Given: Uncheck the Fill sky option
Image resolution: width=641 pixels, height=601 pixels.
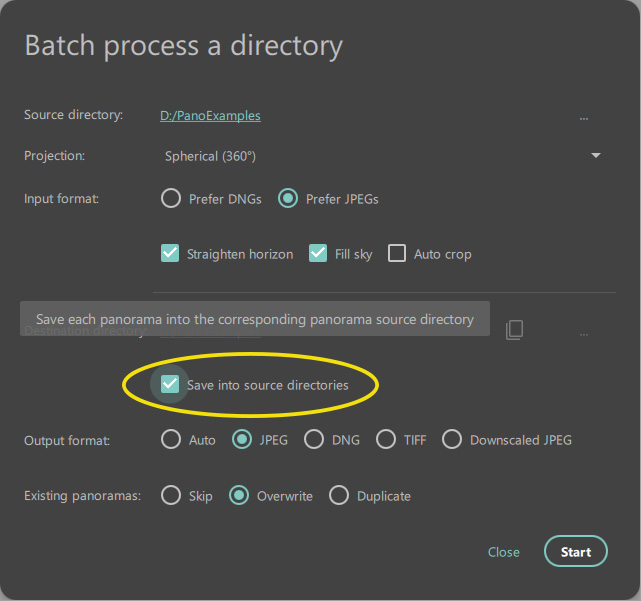Looking at the screenshot, I should (x=318, y=254).
